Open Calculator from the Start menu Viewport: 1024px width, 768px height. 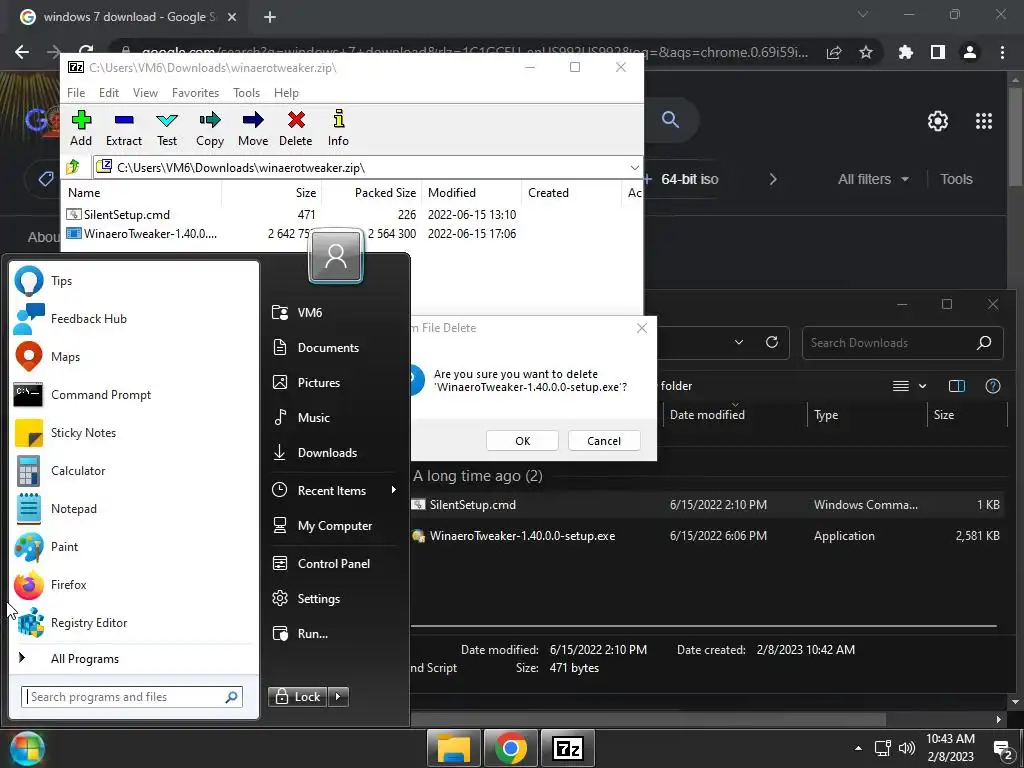pos(134,471)
